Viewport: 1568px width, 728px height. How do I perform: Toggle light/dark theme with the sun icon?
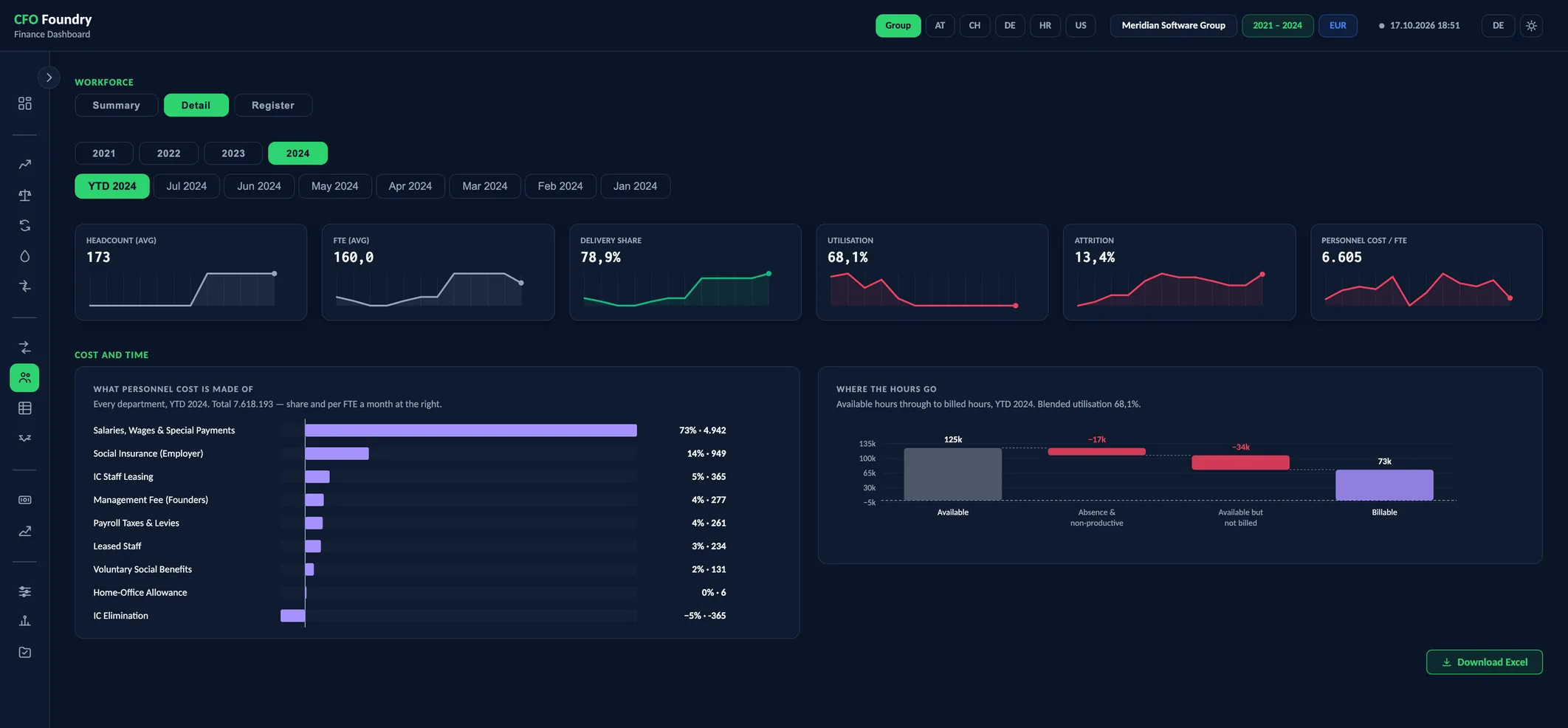pyautogui.click(x=1531, y=25)
